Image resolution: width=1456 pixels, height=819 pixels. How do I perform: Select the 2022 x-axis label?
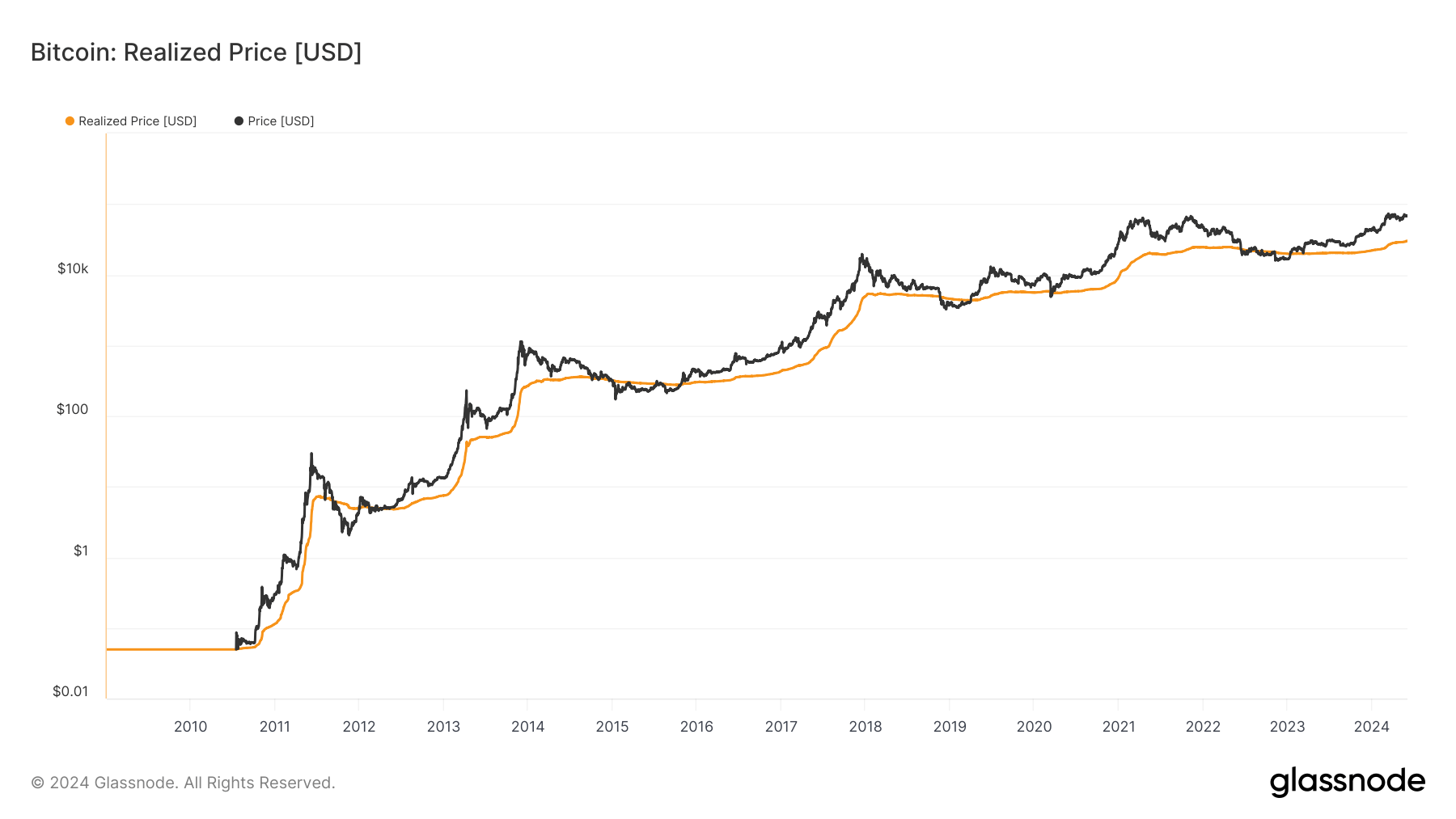click(x=1203, y=726)
